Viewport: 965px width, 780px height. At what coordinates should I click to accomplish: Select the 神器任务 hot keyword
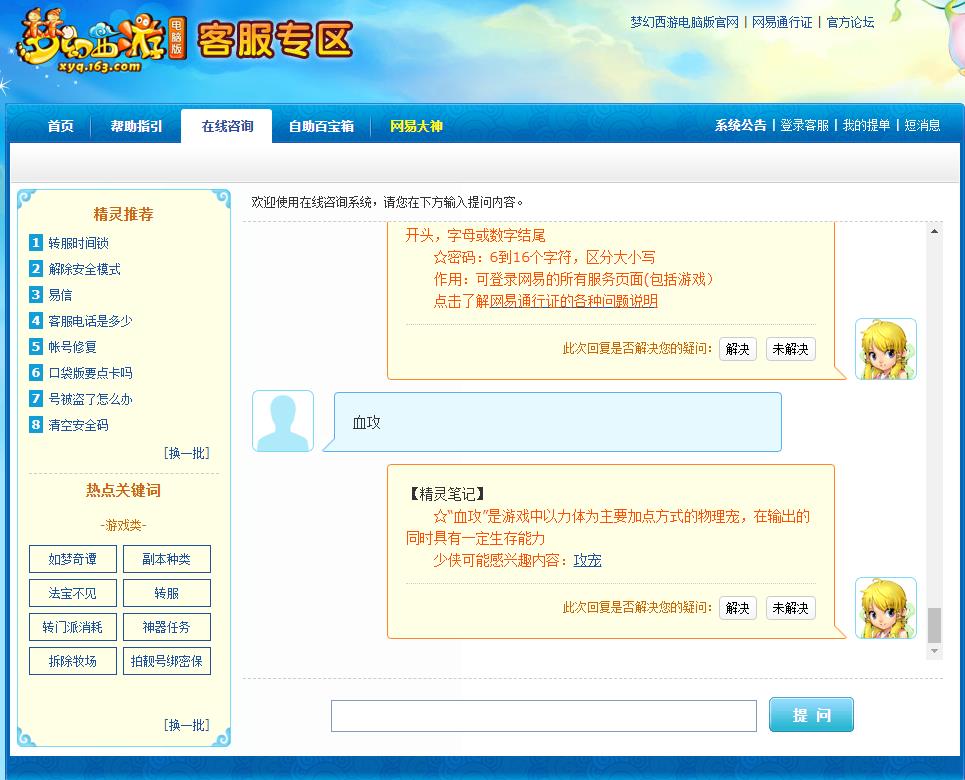tap(166, 626)
